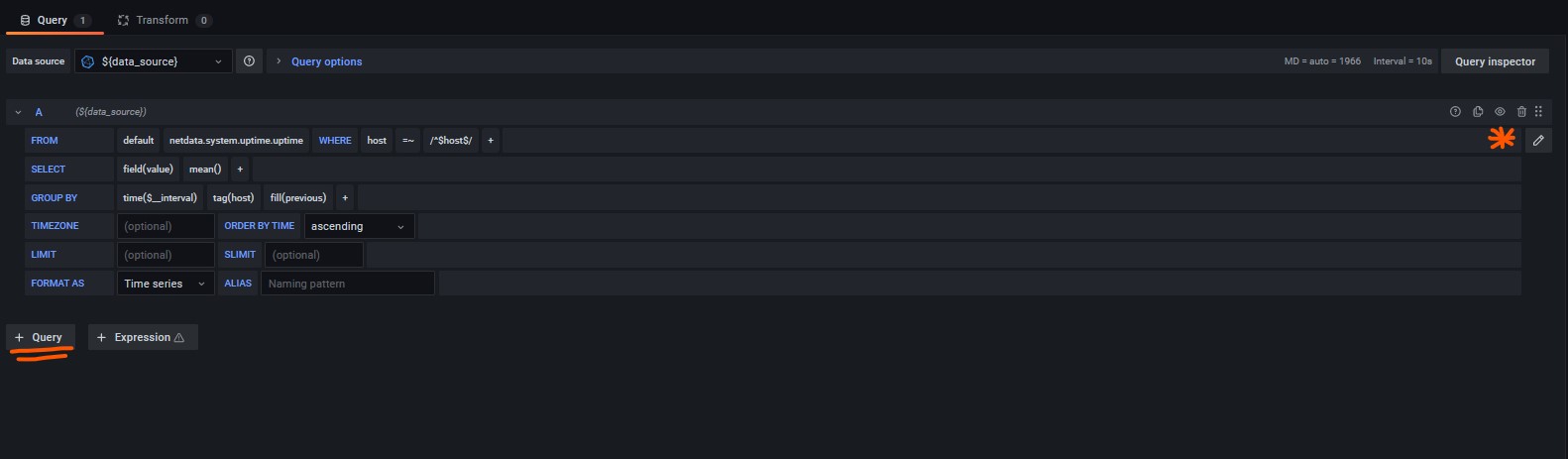Open the Order By Time ascending dropdown
The image size is (1568, 459).
359,227
